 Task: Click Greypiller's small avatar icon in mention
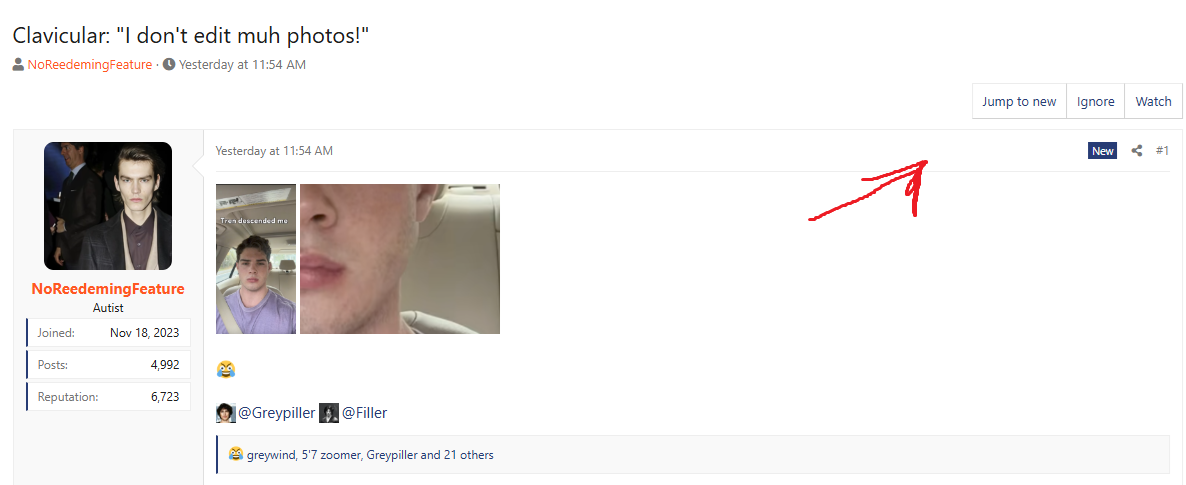click(x=225, y=413)
